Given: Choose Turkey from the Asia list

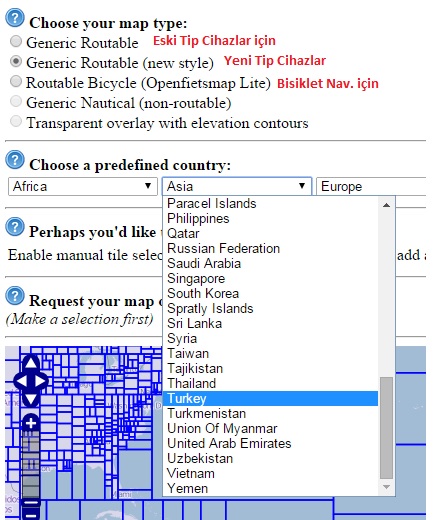Looking at the screenshot, I should [x=270, y=399].
